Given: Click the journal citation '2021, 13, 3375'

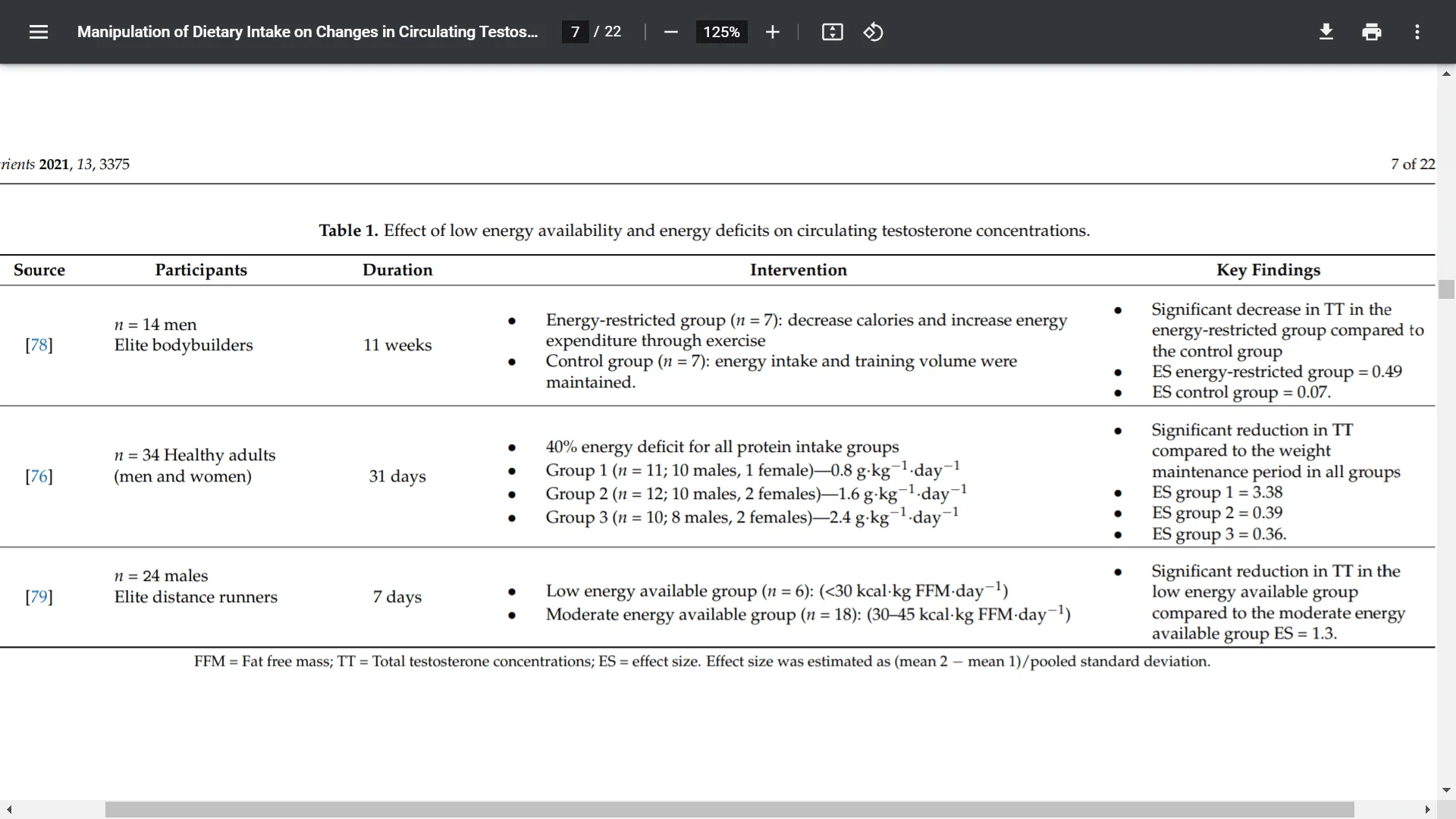Looking at the screenshot, I should pos(84,165).
